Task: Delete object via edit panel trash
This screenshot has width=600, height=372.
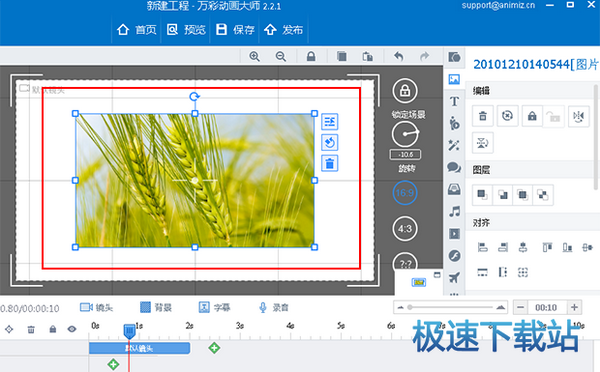Action: click(x=483, y=116)
